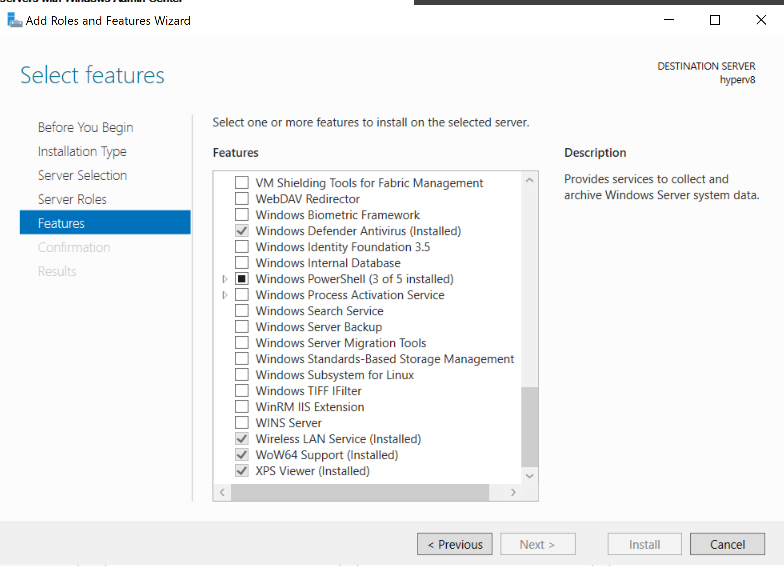Click the Confirmation step
The image size is (784, 566).
pos(74,248)
